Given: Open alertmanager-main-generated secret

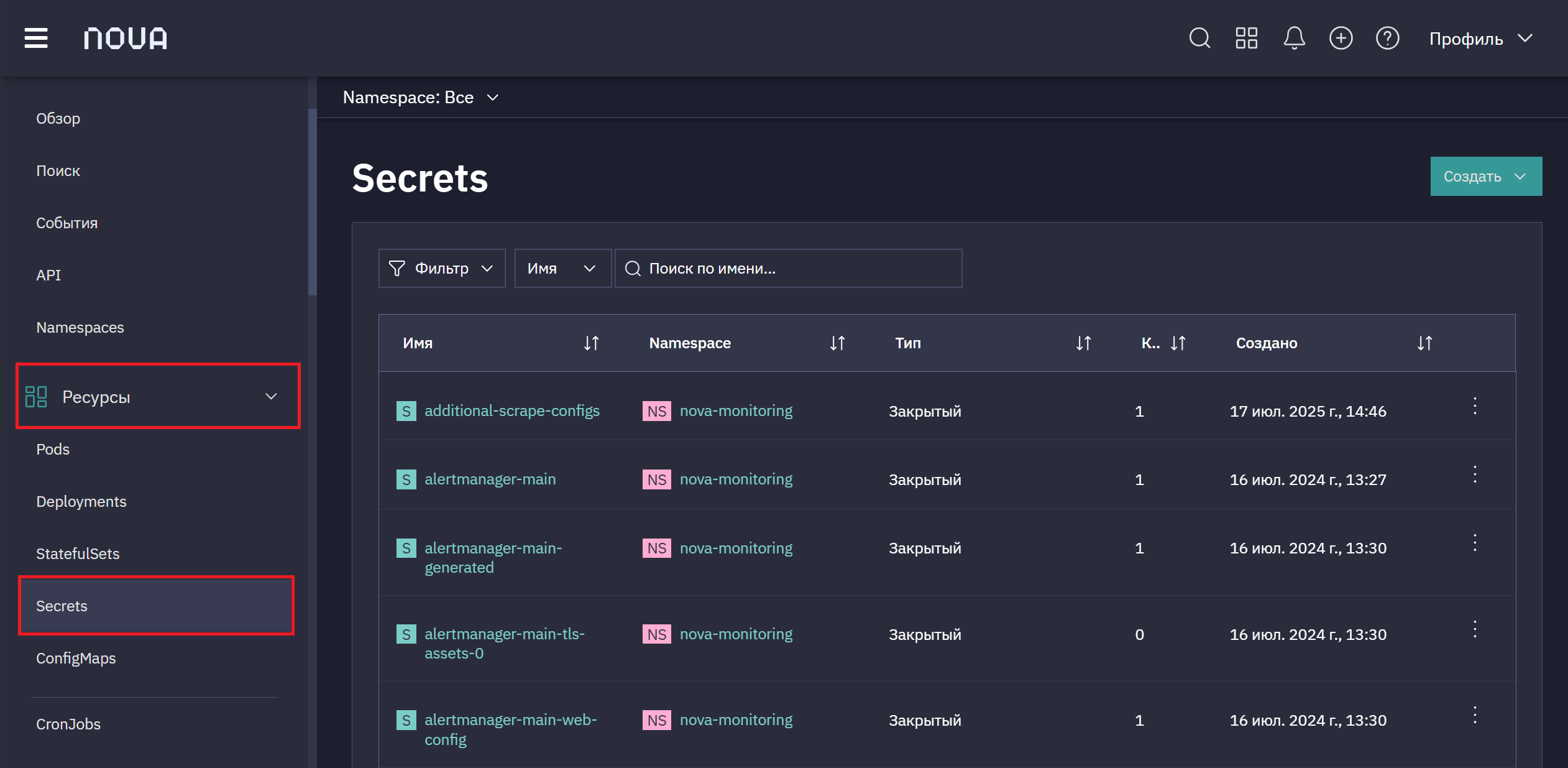Looking at the screenshot, I should coord(493,558).
